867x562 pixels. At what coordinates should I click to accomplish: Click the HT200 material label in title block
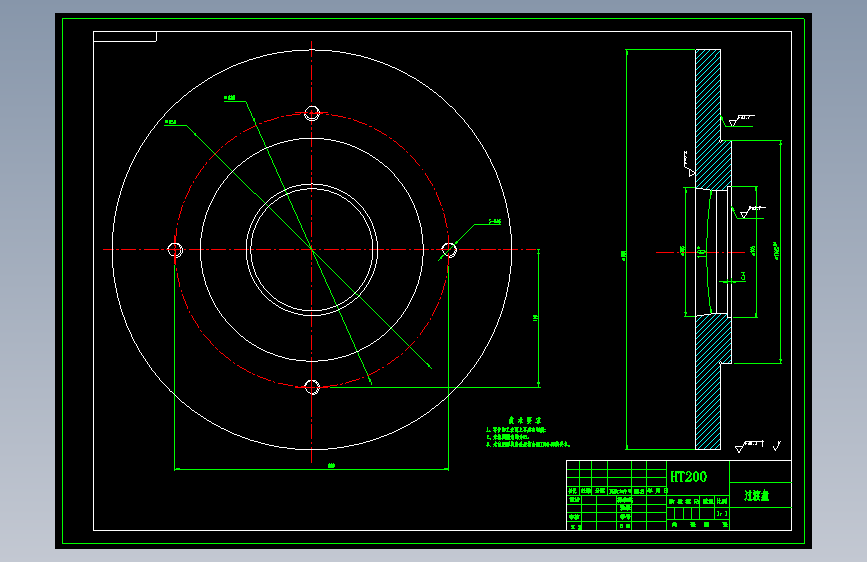click(x=688, y=477)
